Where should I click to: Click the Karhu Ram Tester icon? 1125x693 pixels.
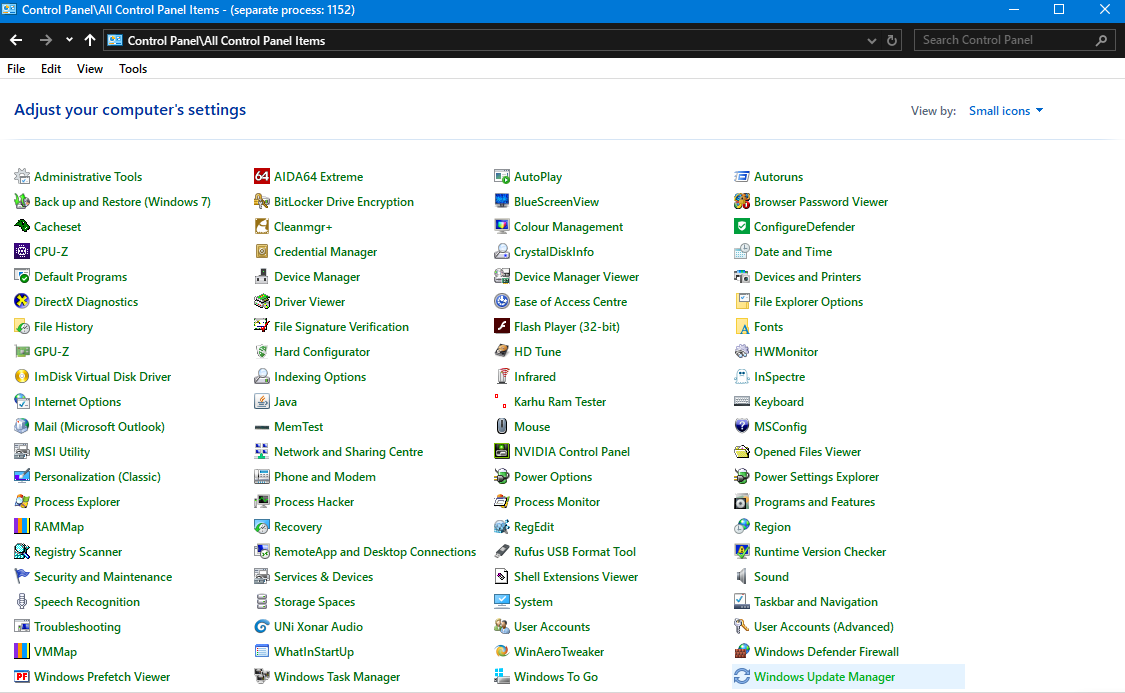coord(502,402)
